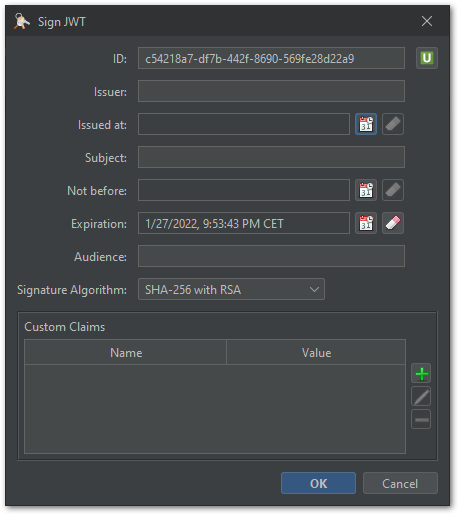
Task: Open calendar picker for Issued at
Action: coord(366,124)
